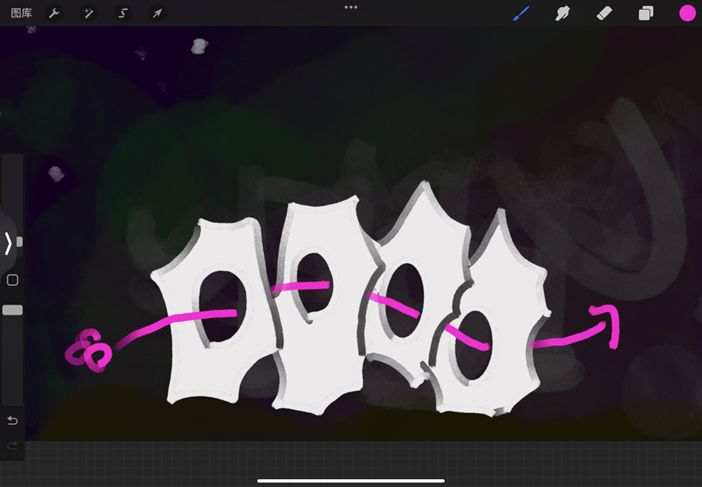Redo the last undone action
702x487 pixels.
(13, 445)
